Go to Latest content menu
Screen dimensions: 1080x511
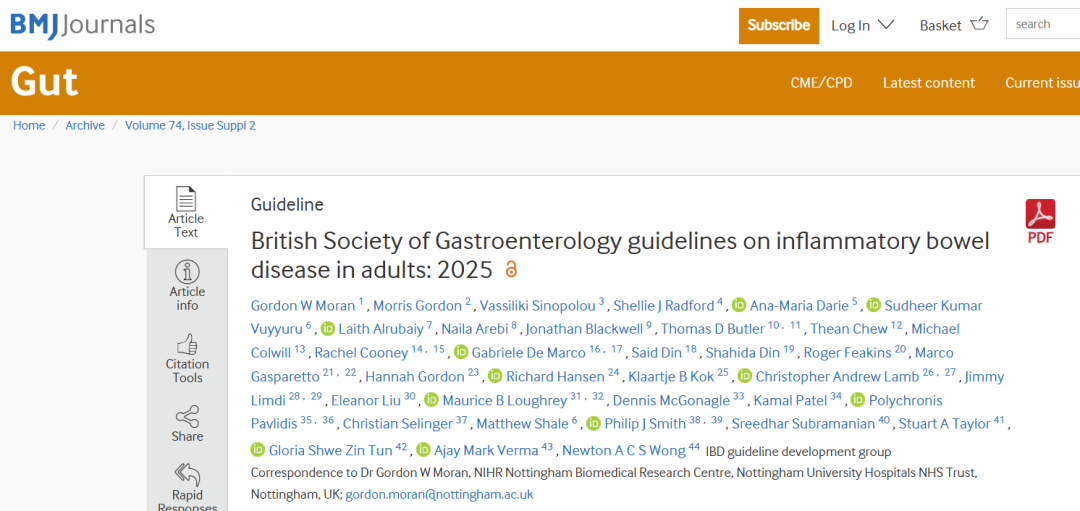pyautogui.click(x=928, y=83)
